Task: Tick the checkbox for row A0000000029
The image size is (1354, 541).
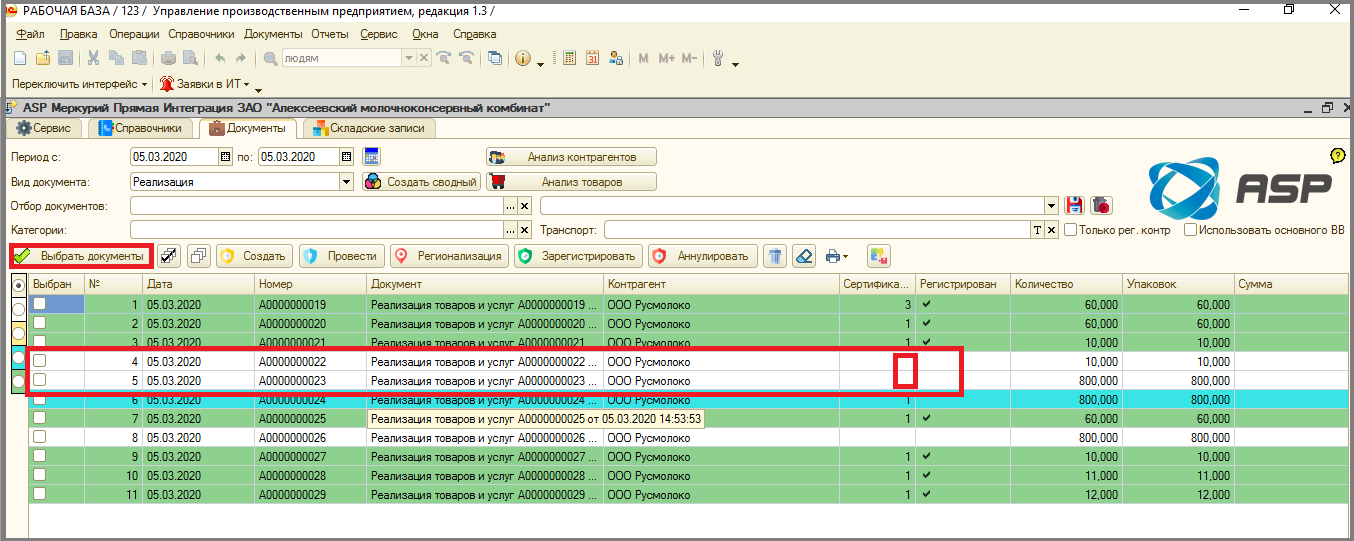Action: [40, 494]
